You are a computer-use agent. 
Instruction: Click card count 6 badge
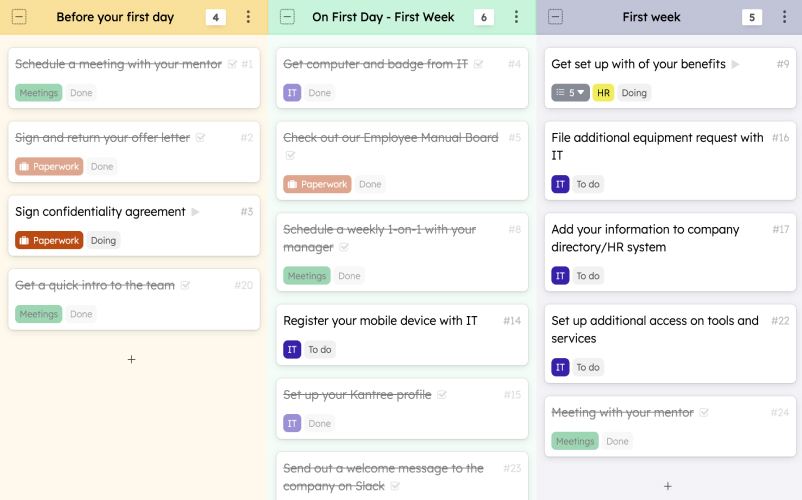[x=483, y=17]
